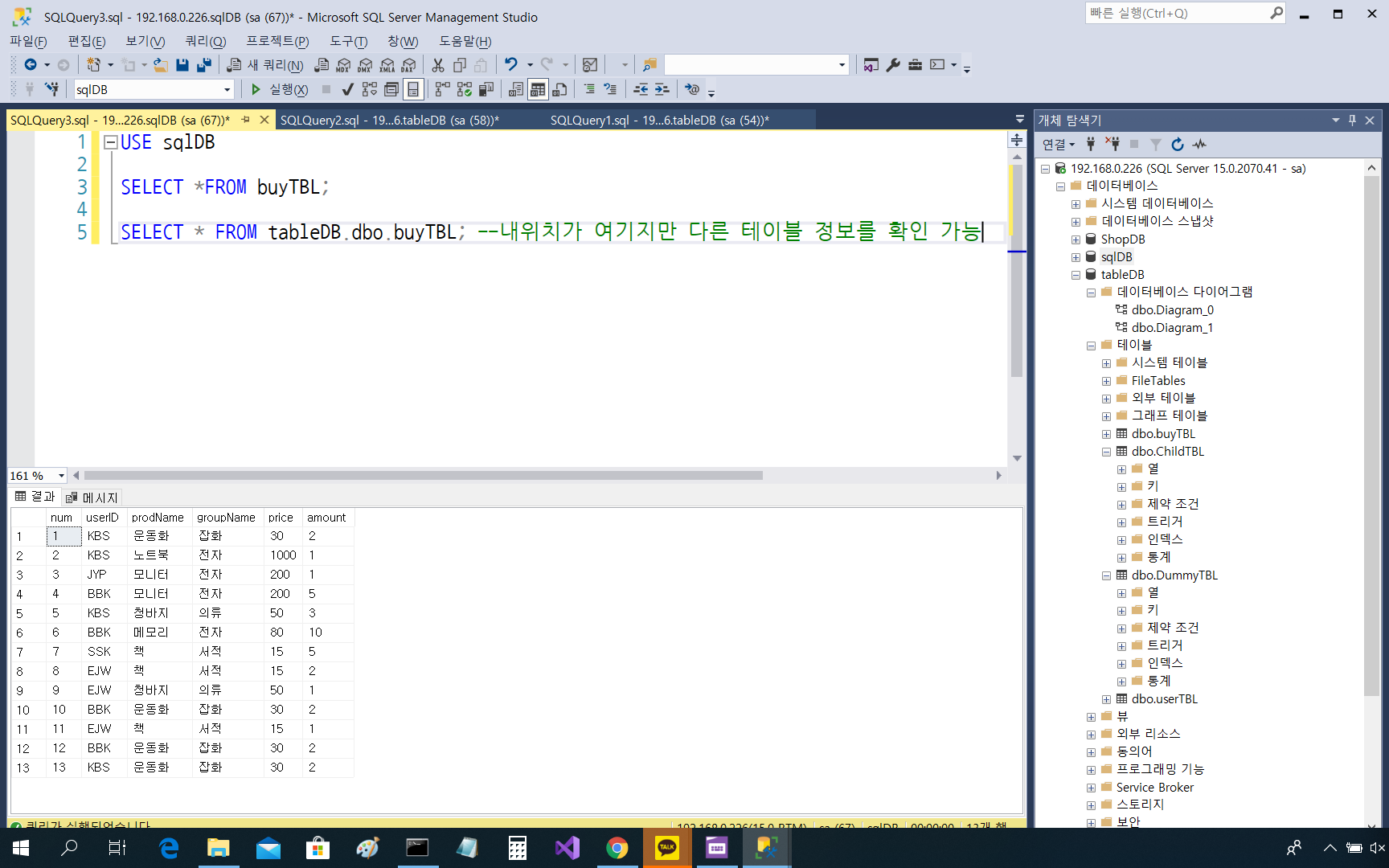Click the XMLA query icon
The width and height of the screenshot is (1389, 868).
[x=387, y=65]
